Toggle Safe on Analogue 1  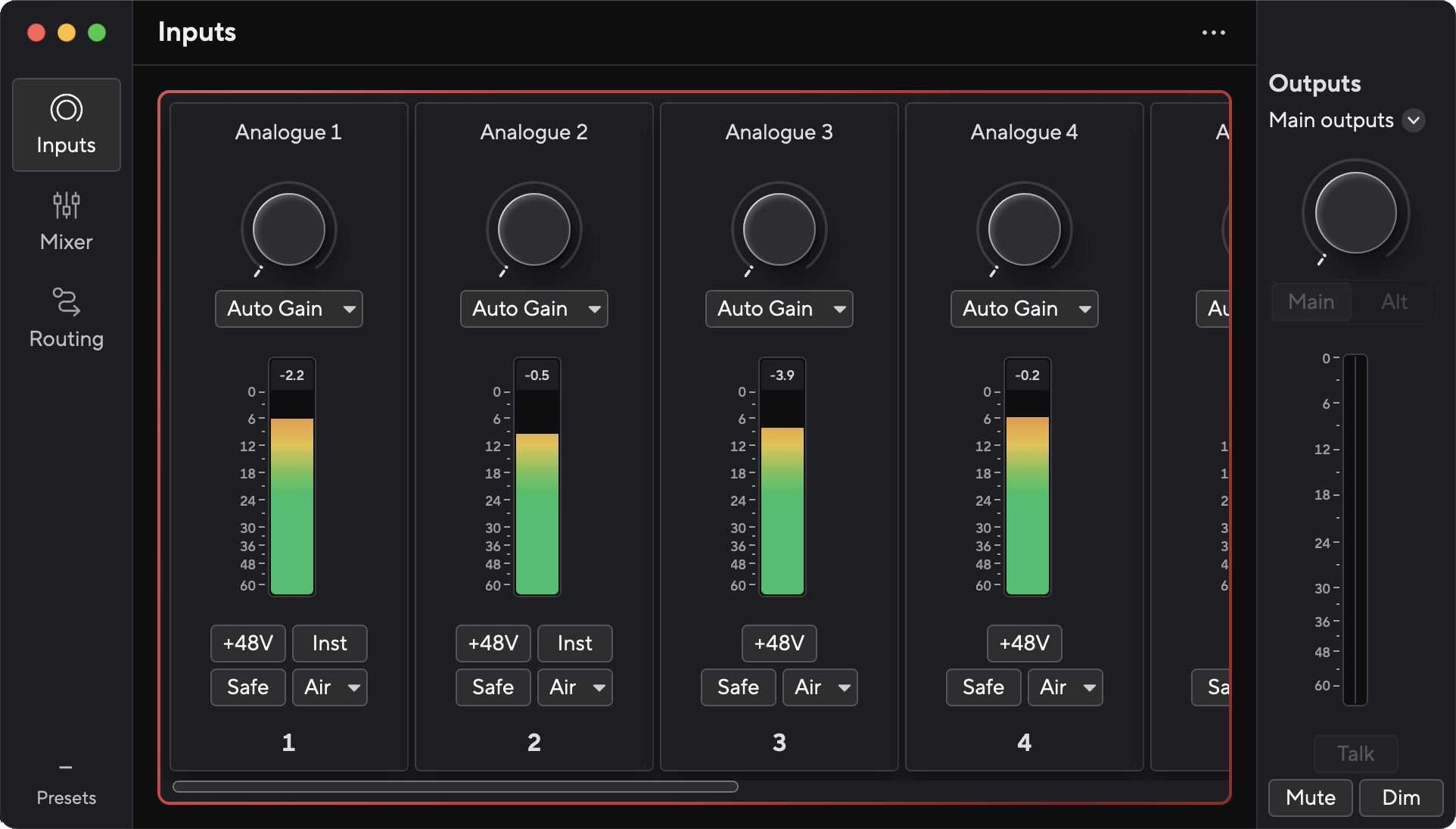[x=247, y=687]
